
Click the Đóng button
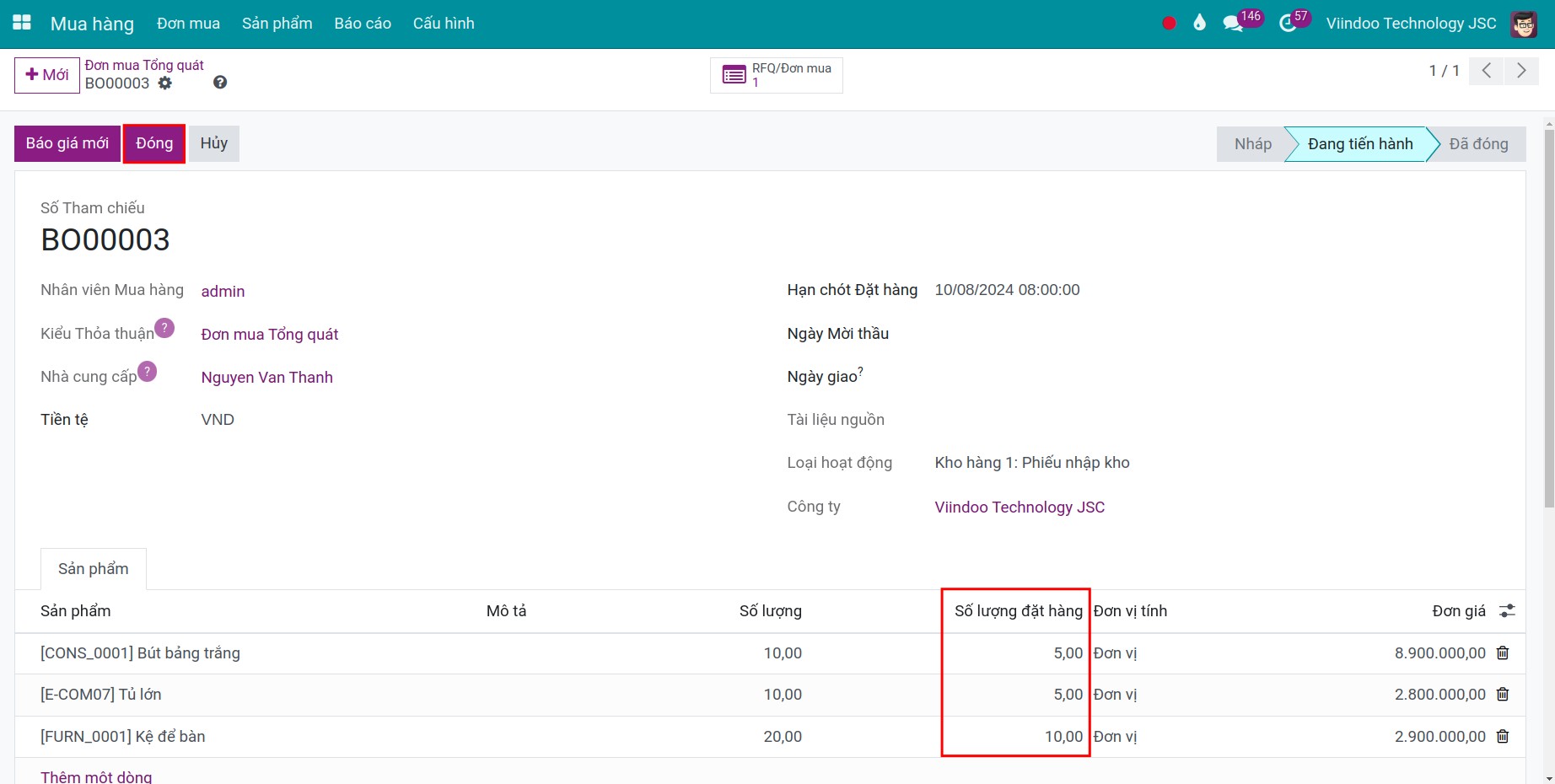[x=154, y=143]
